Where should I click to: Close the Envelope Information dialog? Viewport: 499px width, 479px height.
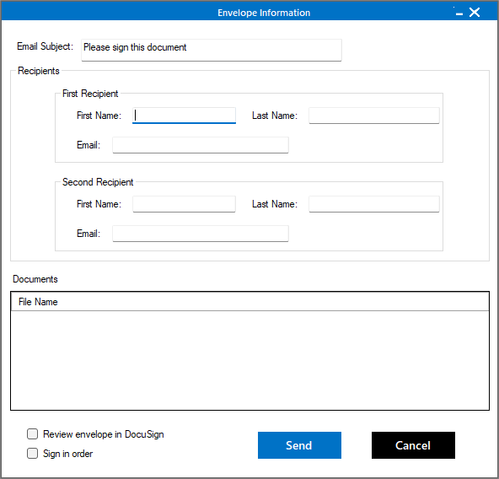(474, 13)
